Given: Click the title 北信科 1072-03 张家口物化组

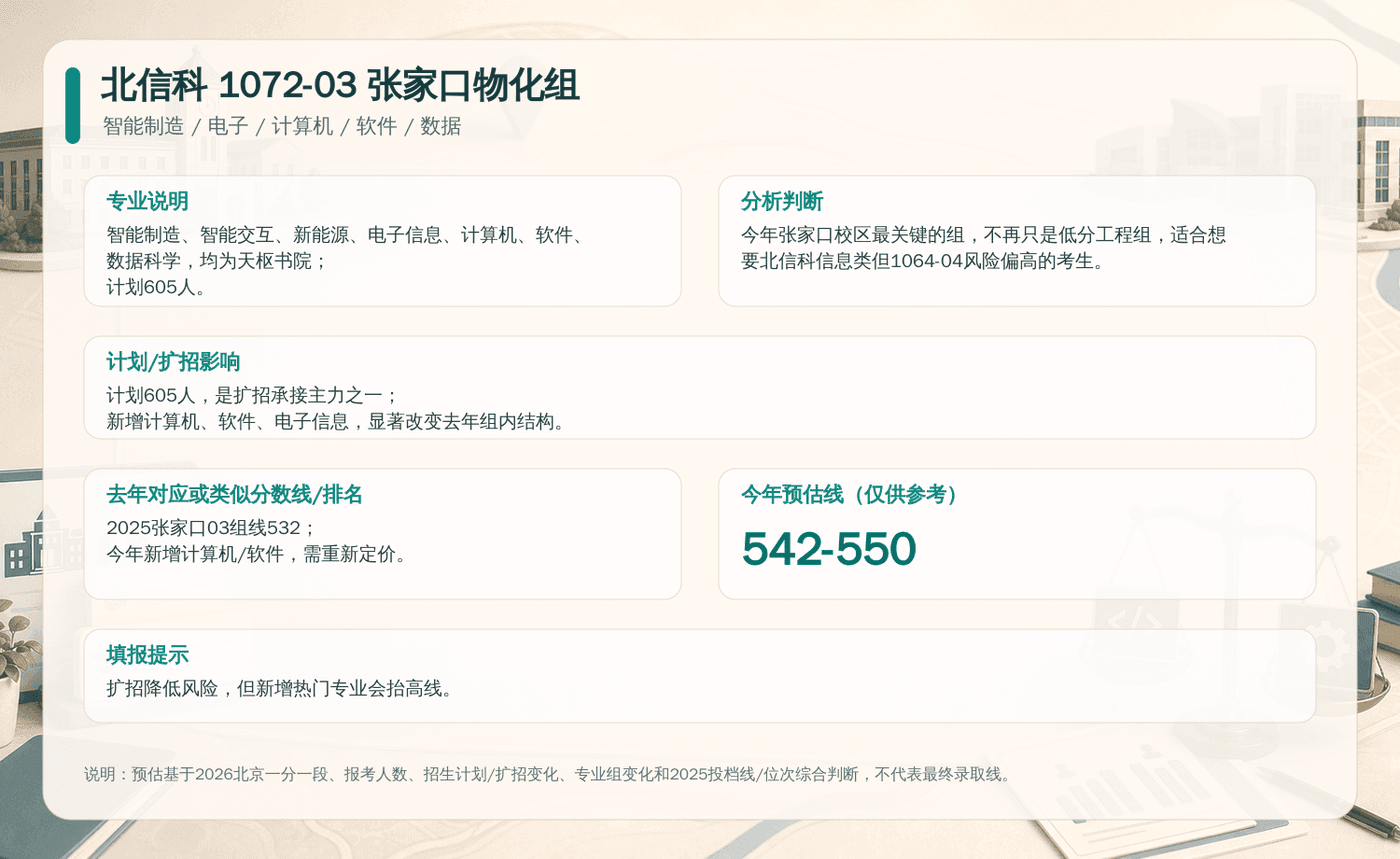Looking at the screenshot, I should (x=340, y=87).
